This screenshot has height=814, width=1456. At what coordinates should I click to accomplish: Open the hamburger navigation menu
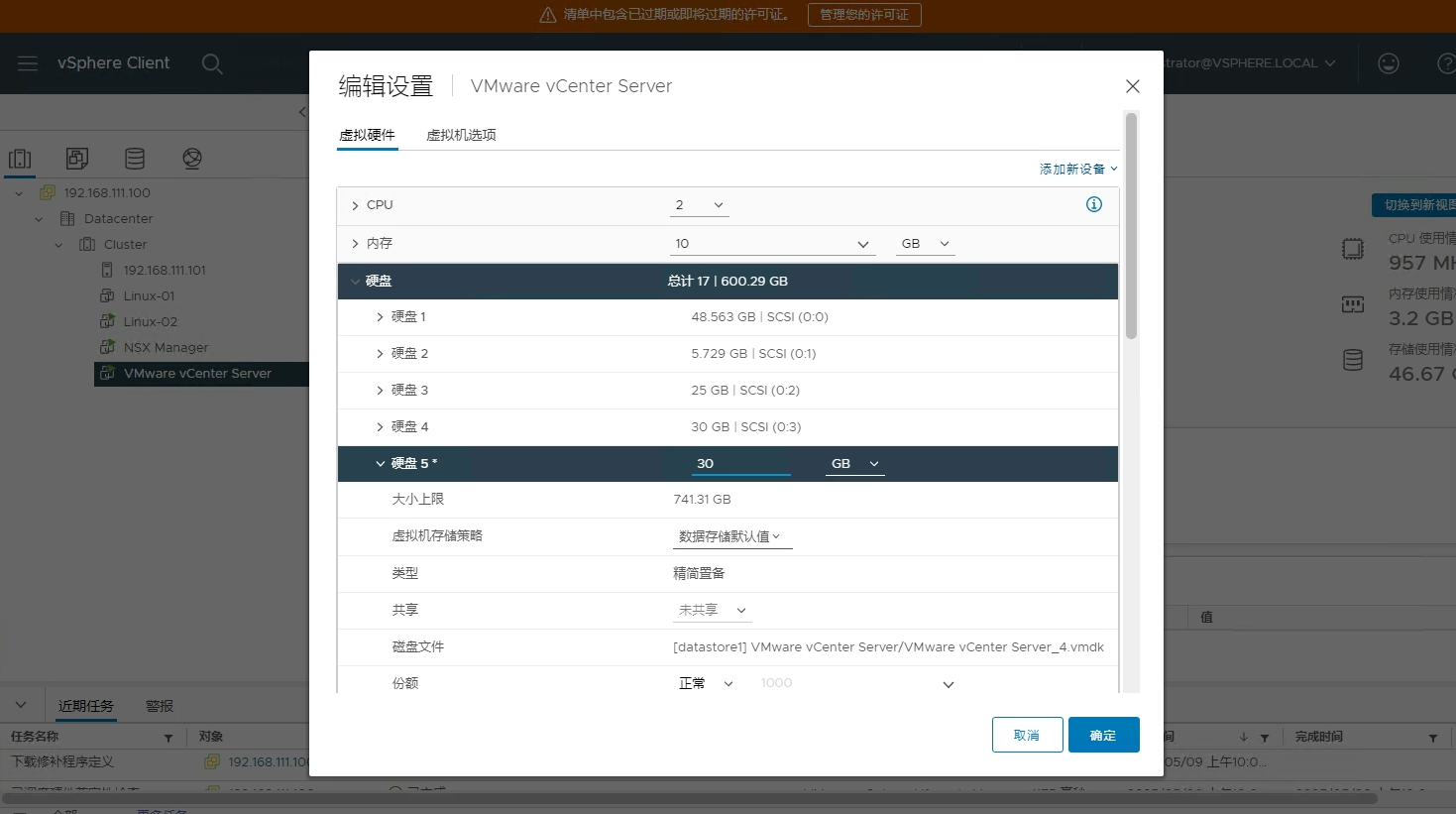[x=28, y=63]
